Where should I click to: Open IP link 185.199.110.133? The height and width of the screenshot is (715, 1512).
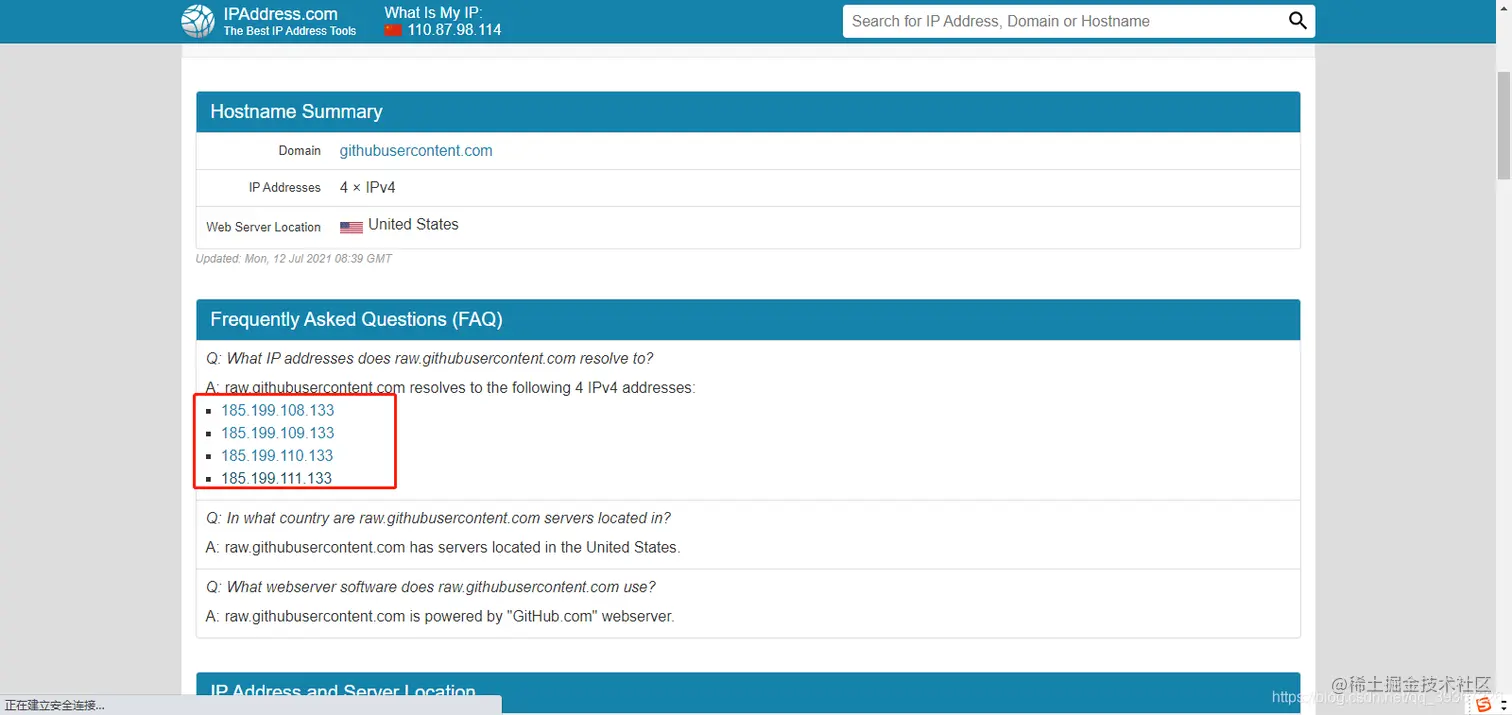[x=277, y=455]
